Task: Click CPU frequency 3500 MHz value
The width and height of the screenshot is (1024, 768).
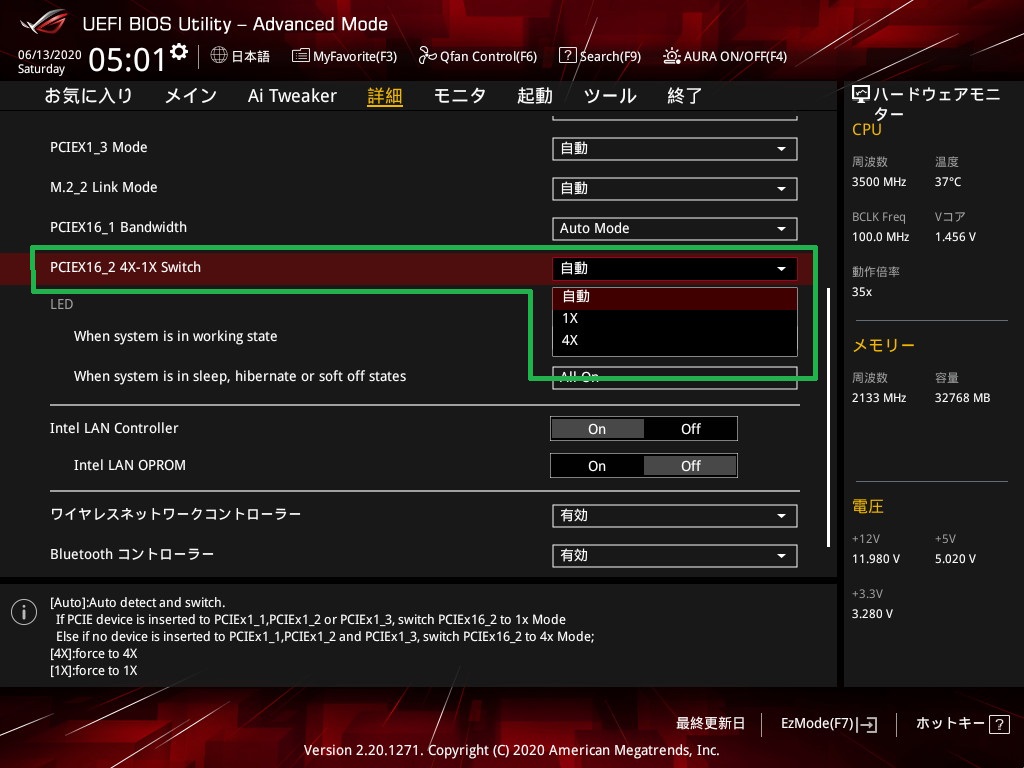Action: coord(879,182)
